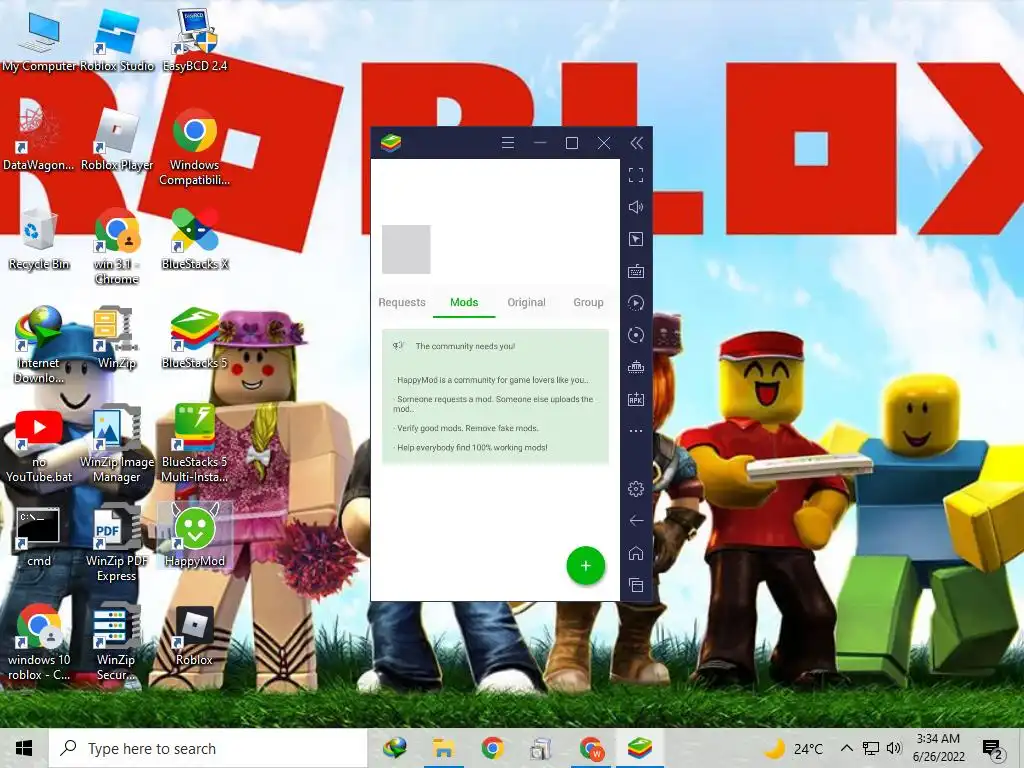The height and width of the screenshot is (768, 1024).
Task: Select BlueStacks 5 desktop icon
Action: 195,338
